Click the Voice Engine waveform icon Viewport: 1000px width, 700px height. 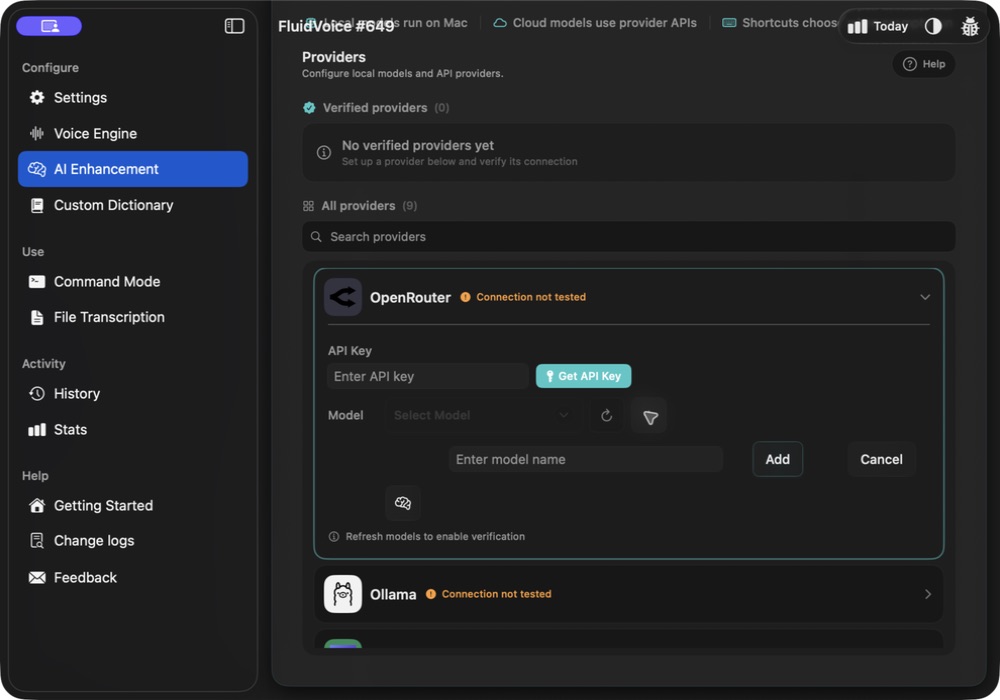click(37, 133)
